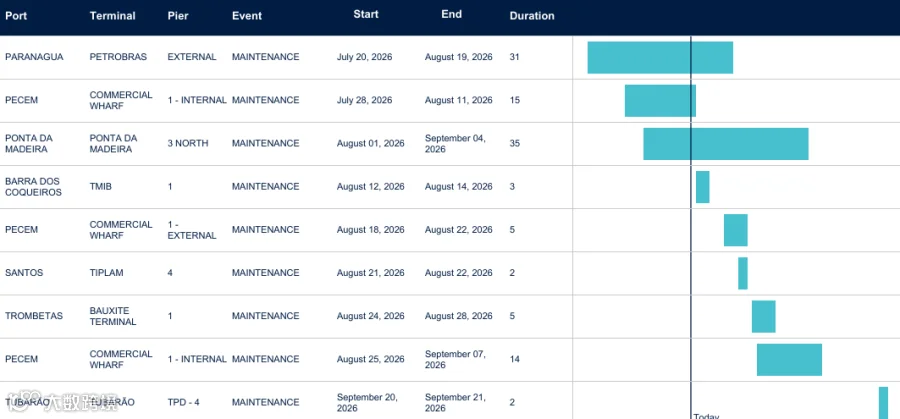Select the PARANAGUA port cell

(x=34, y=57)
